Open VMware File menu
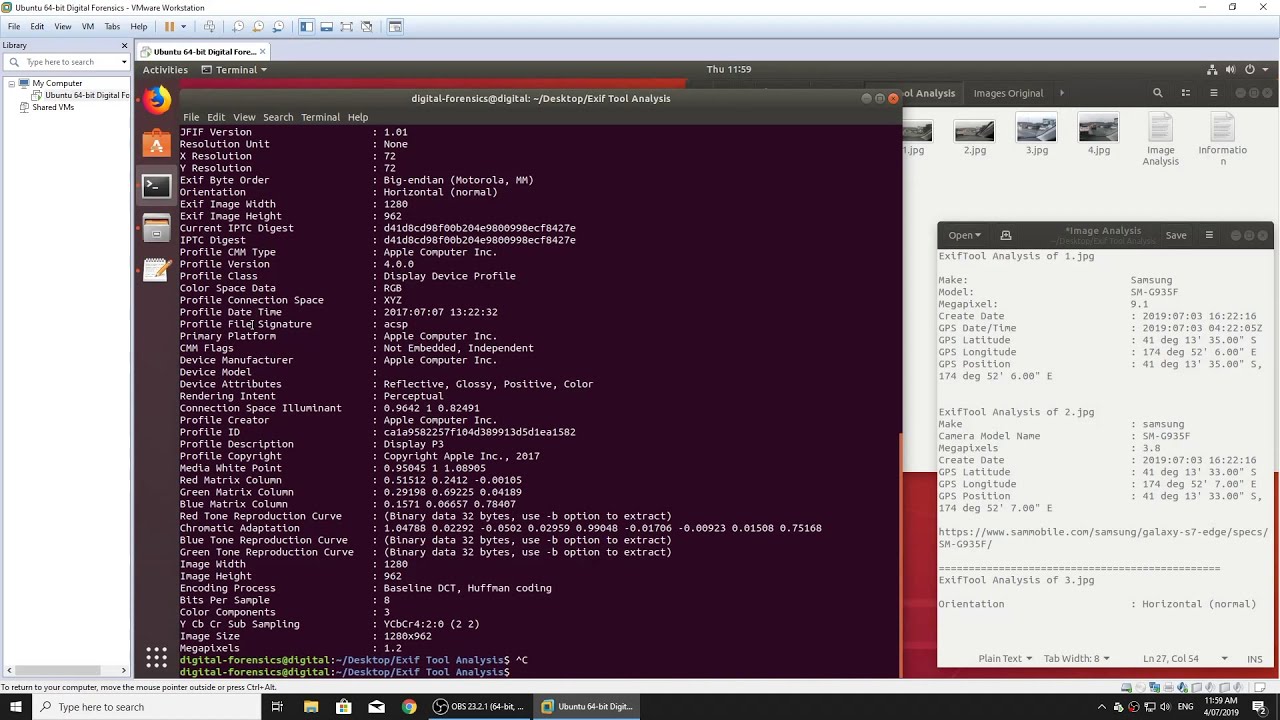The height and width of the screenshot is (720, 1280). tap(14, 27)
